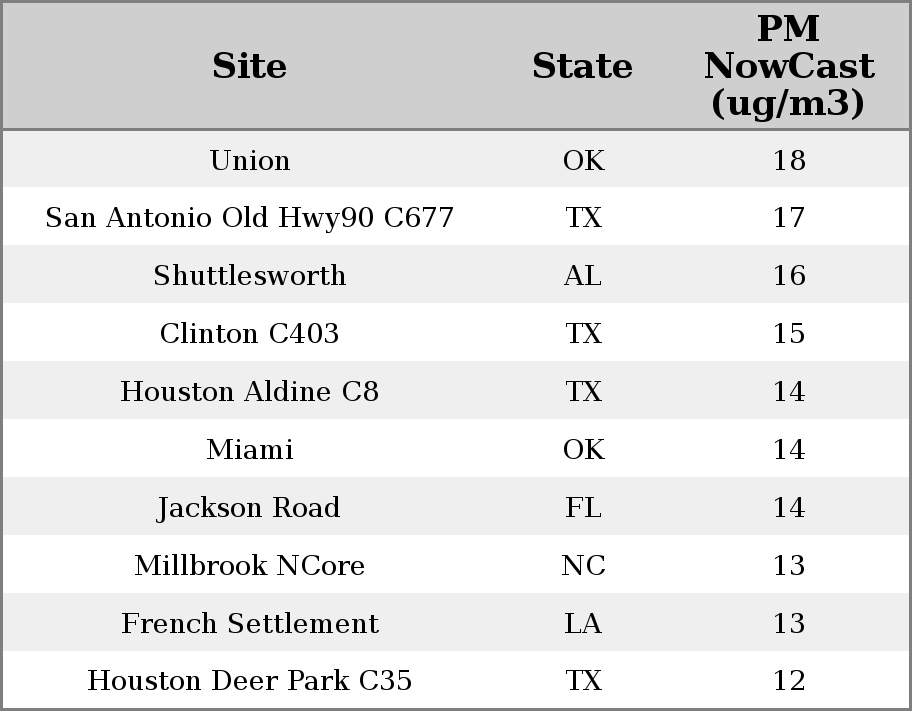Select the Union site cell
The height and width of the screenshot is (711, 912).
pyautogui.click(x=250, y=160)
